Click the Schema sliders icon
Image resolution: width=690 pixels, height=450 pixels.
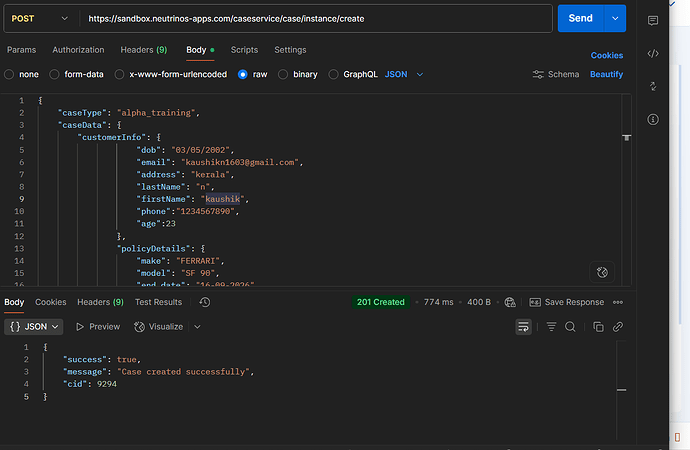pos(538,74)
